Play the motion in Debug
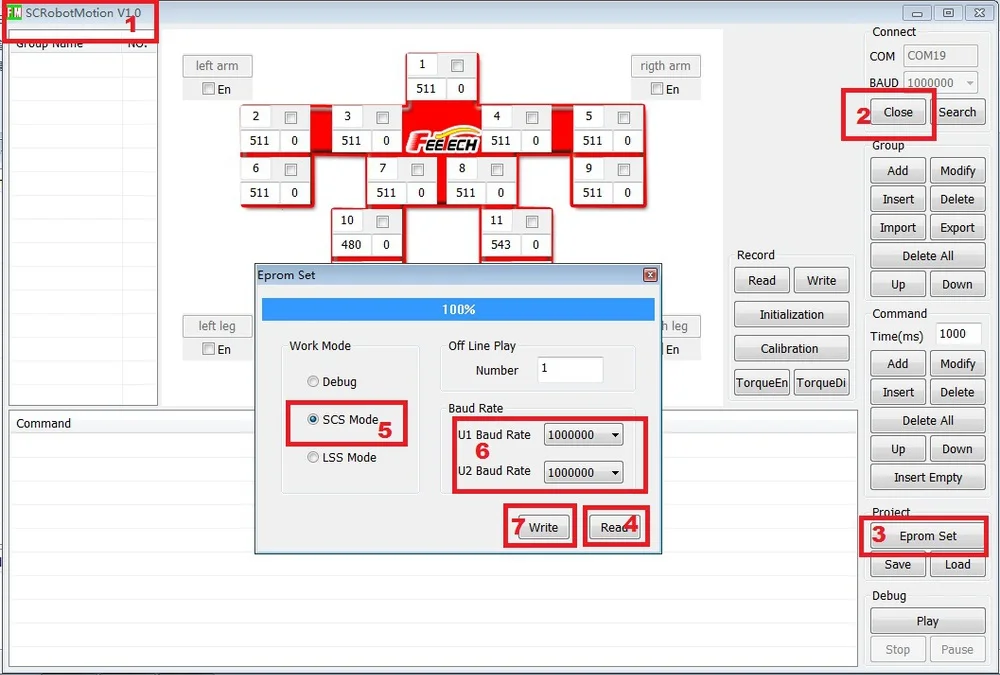1000x675 pixels. coord(928,621)
